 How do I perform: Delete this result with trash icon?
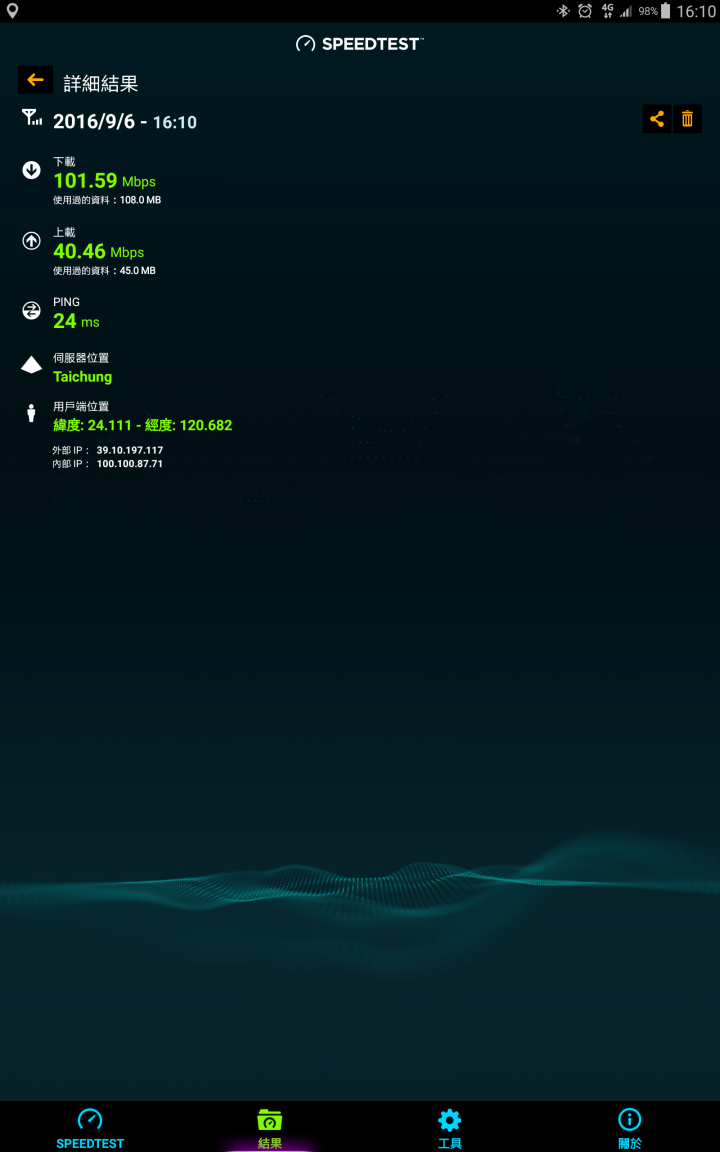coord(687,118)
